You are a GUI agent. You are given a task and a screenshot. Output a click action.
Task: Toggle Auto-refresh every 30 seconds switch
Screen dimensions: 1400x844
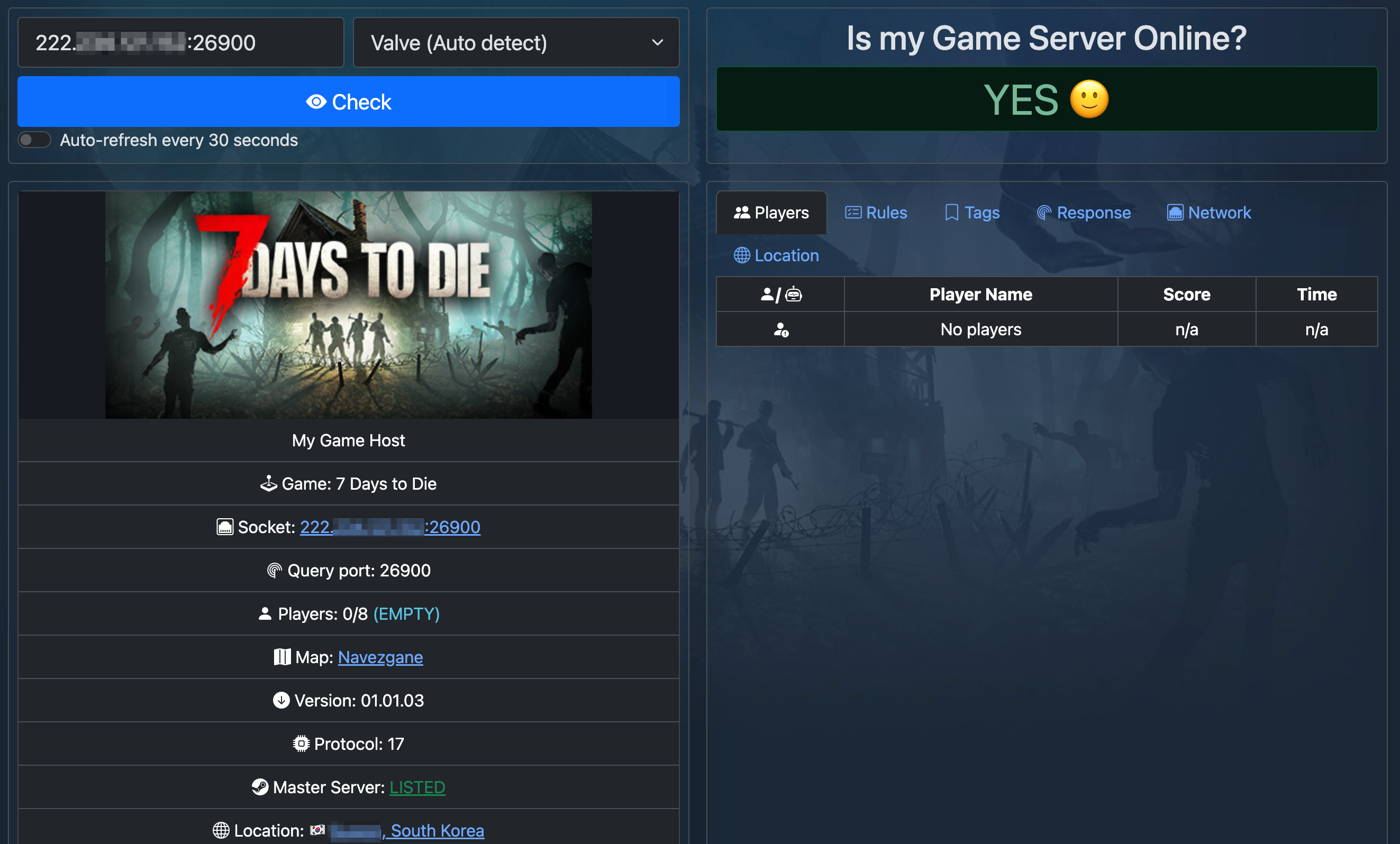tap(35, 140)
